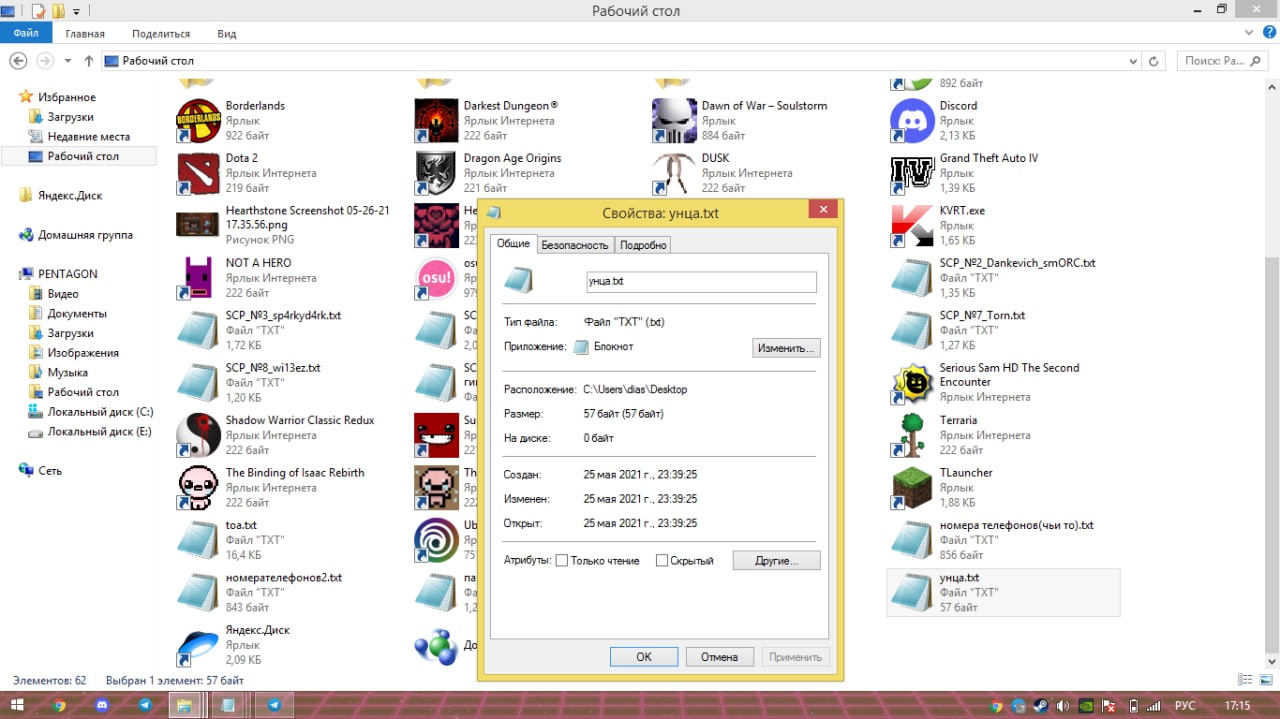Viewport: 1280px width, 719px height.
Task: Open the Steam tray icon
Action: 1039,705
